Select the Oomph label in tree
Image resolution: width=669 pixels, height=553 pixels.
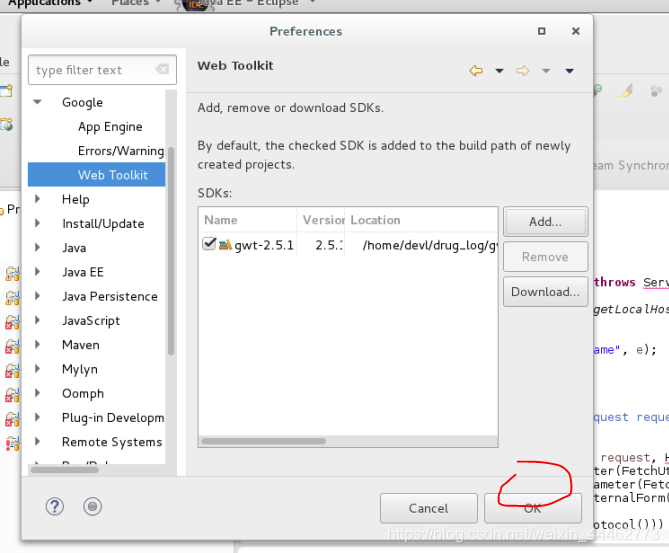tap(83, 394)
